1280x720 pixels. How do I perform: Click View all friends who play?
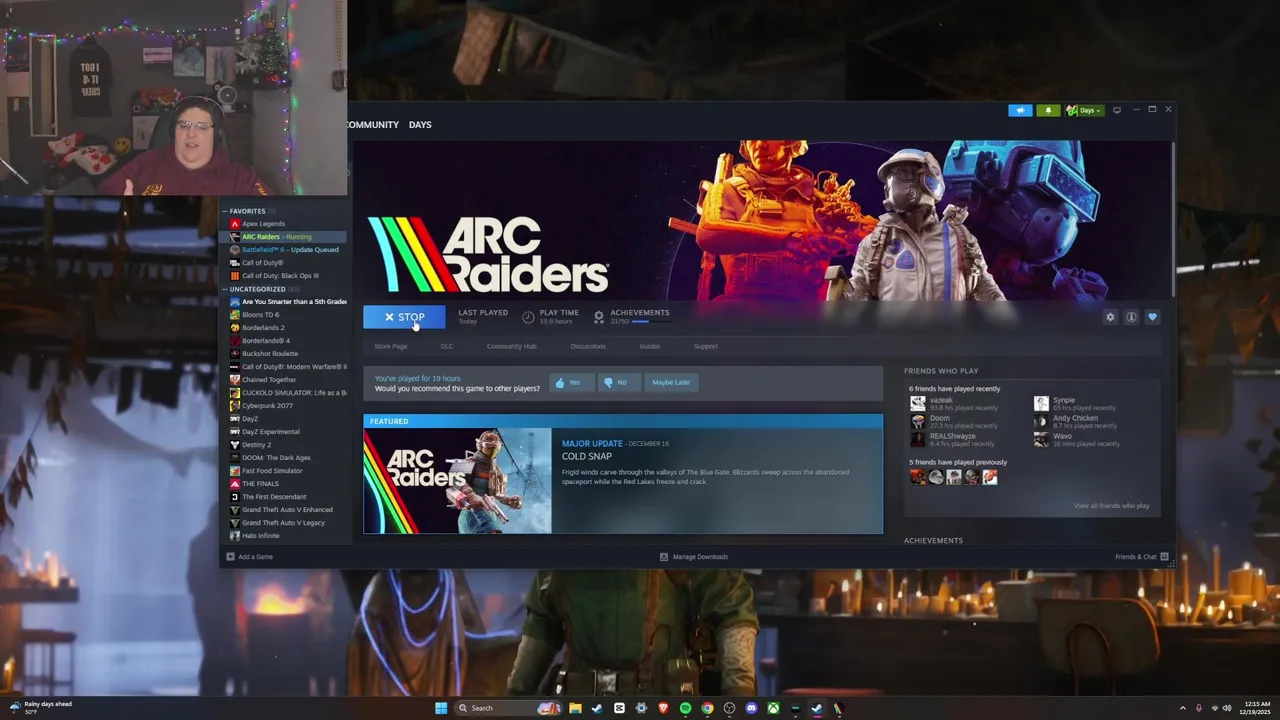point(1111,506)
